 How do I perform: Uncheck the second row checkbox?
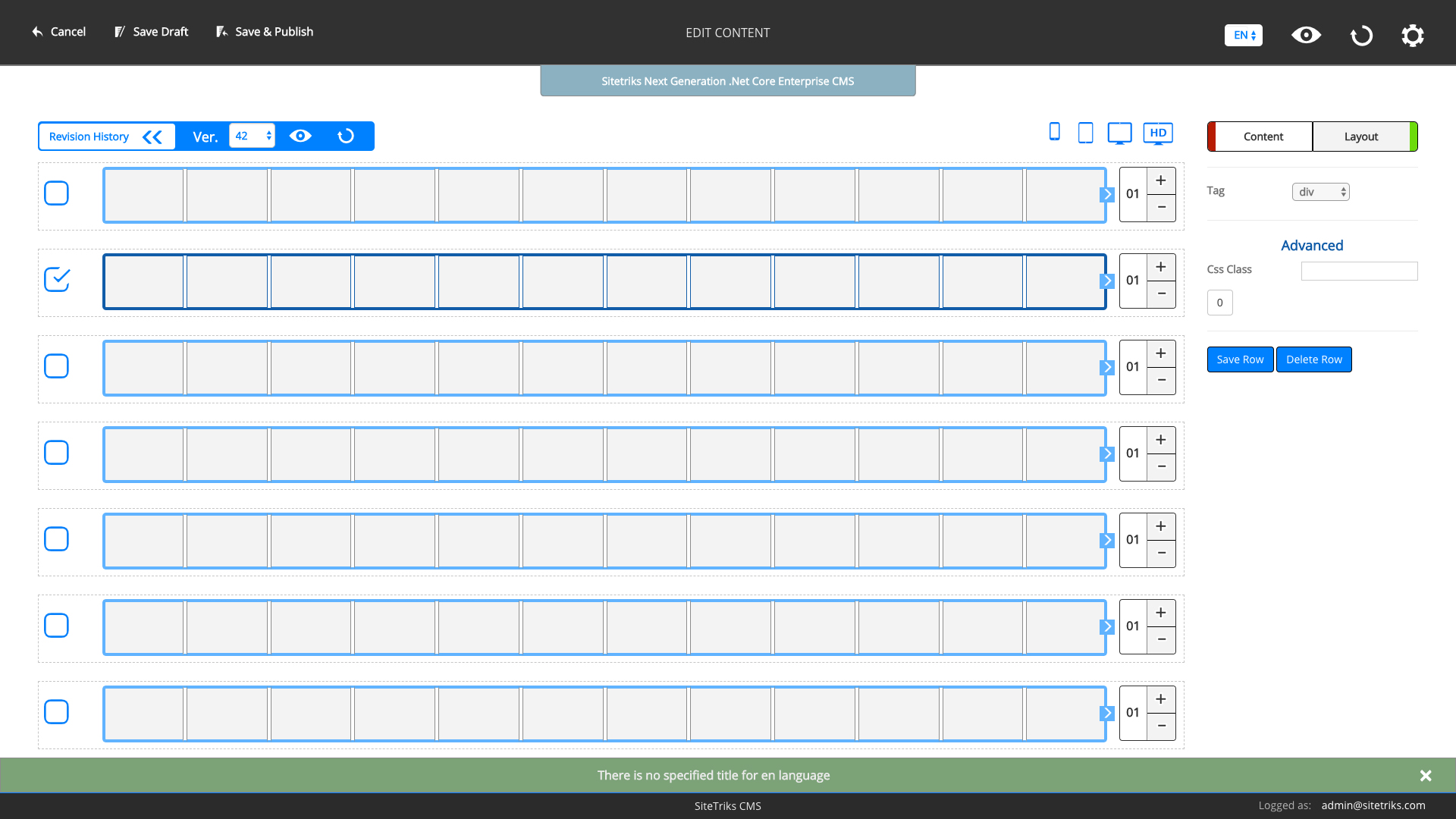pos(57,280)
